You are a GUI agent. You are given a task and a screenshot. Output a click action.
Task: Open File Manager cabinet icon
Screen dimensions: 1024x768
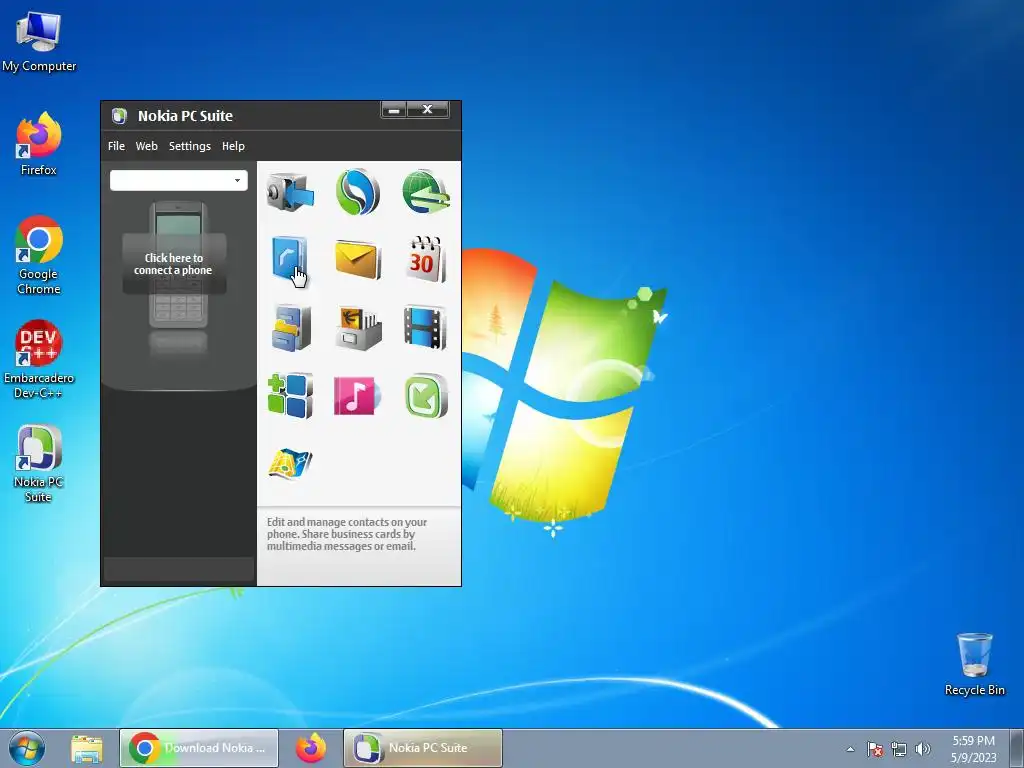(x=291, y=328)
